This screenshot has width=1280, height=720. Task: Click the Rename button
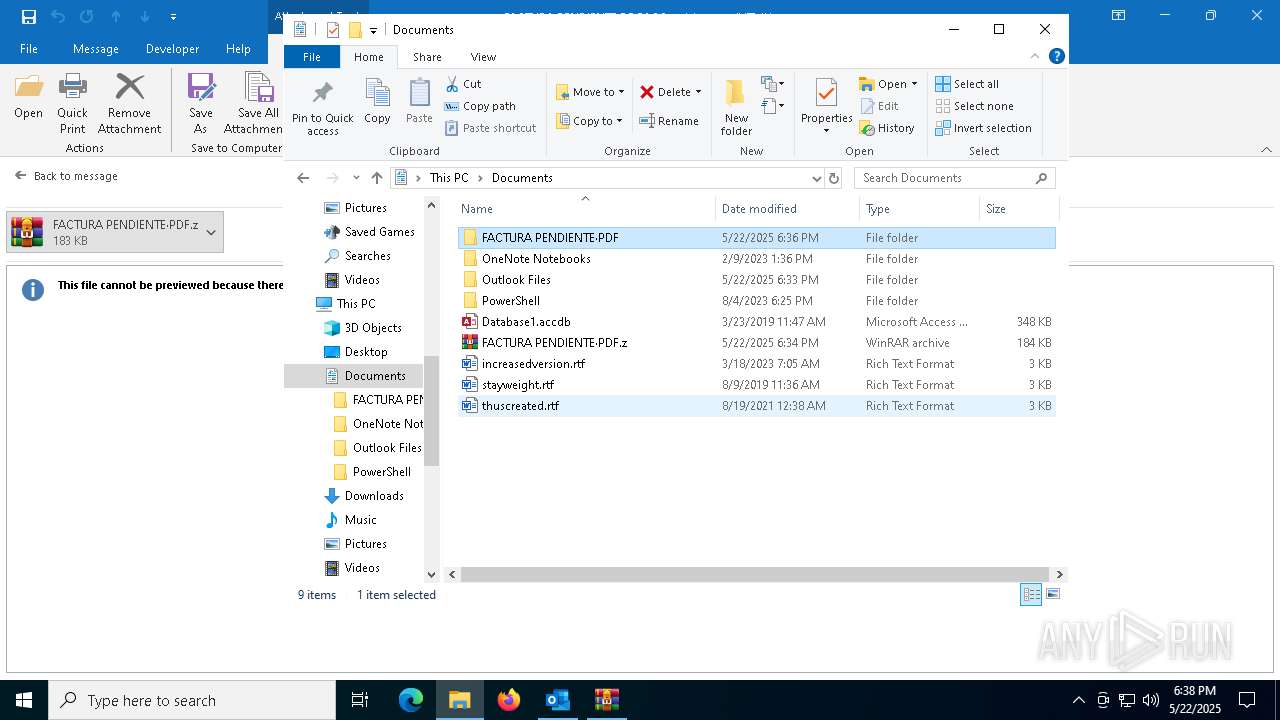[x=669, y=121]
